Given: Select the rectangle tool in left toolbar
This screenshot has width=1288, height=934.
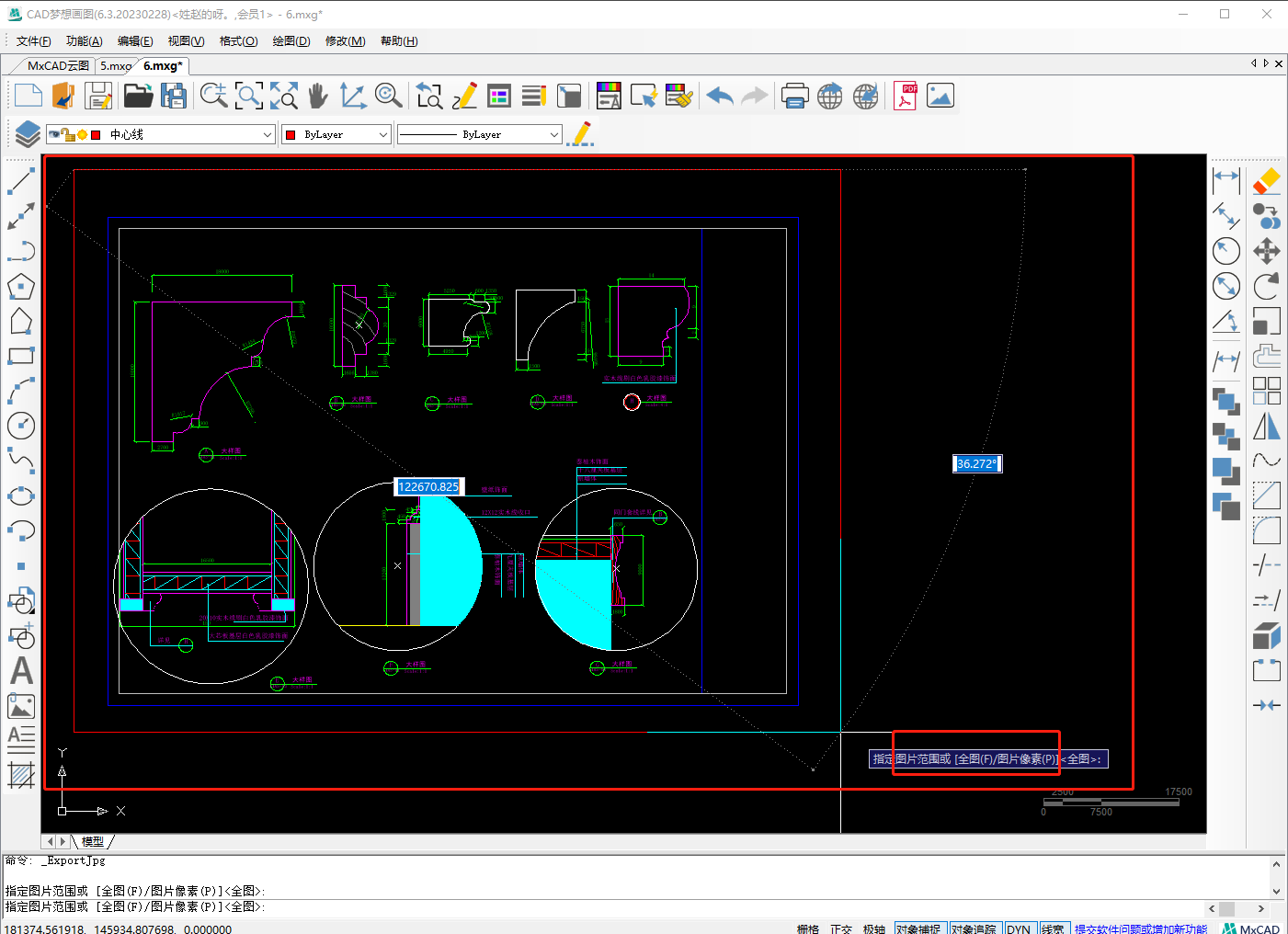Looking at the screenshot, I should 21,356.
